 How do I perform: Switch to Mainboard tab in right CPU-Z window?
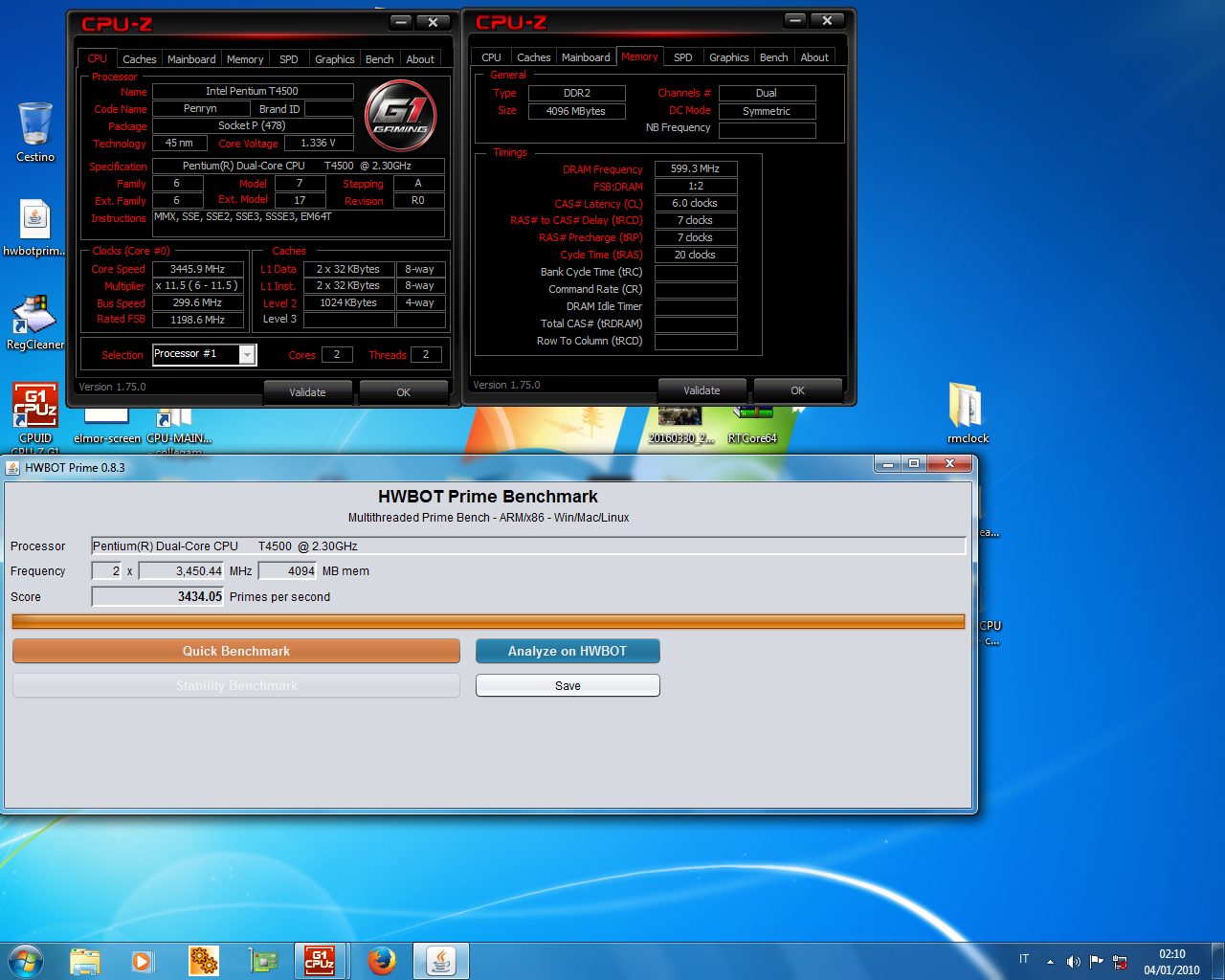coord(586,57)
